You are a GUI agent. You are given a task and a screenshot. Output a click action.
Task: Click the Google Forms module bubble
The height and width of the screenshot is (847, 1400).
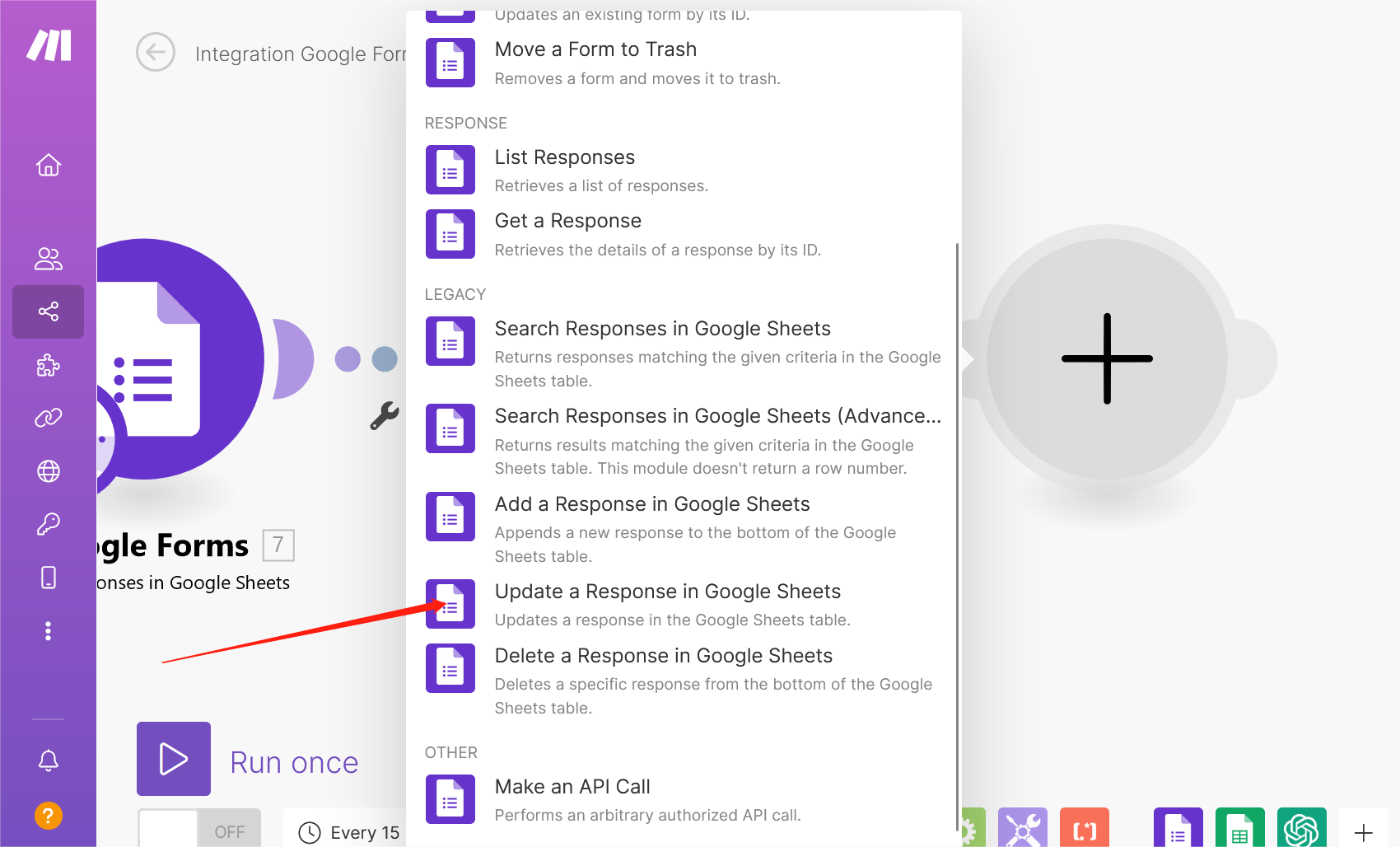(x=180, y=359)
